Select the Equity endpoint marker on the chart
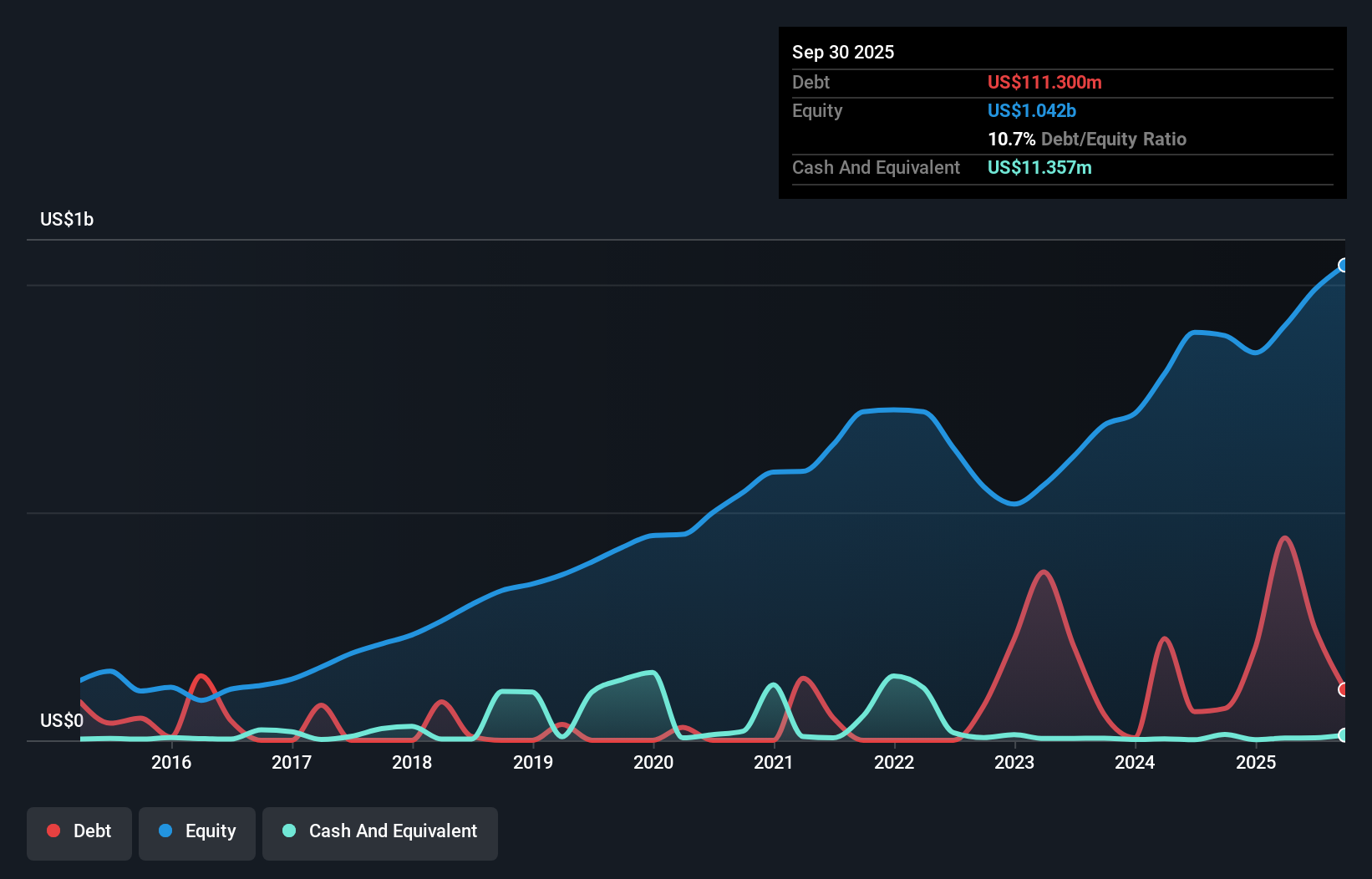1372x879 pixels. pos(1344,265)
